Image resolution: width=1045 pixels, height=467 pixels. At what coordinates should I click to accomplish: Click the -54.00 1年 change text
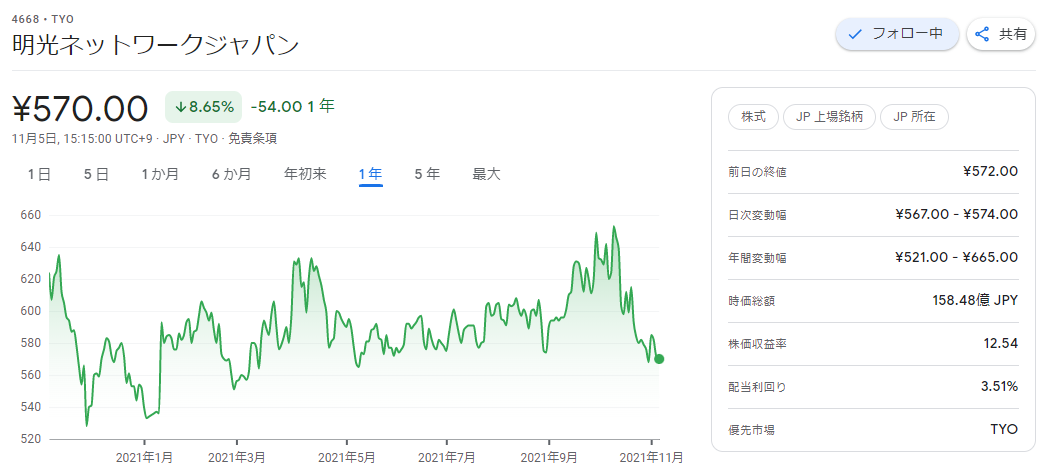tap(293, 106)
